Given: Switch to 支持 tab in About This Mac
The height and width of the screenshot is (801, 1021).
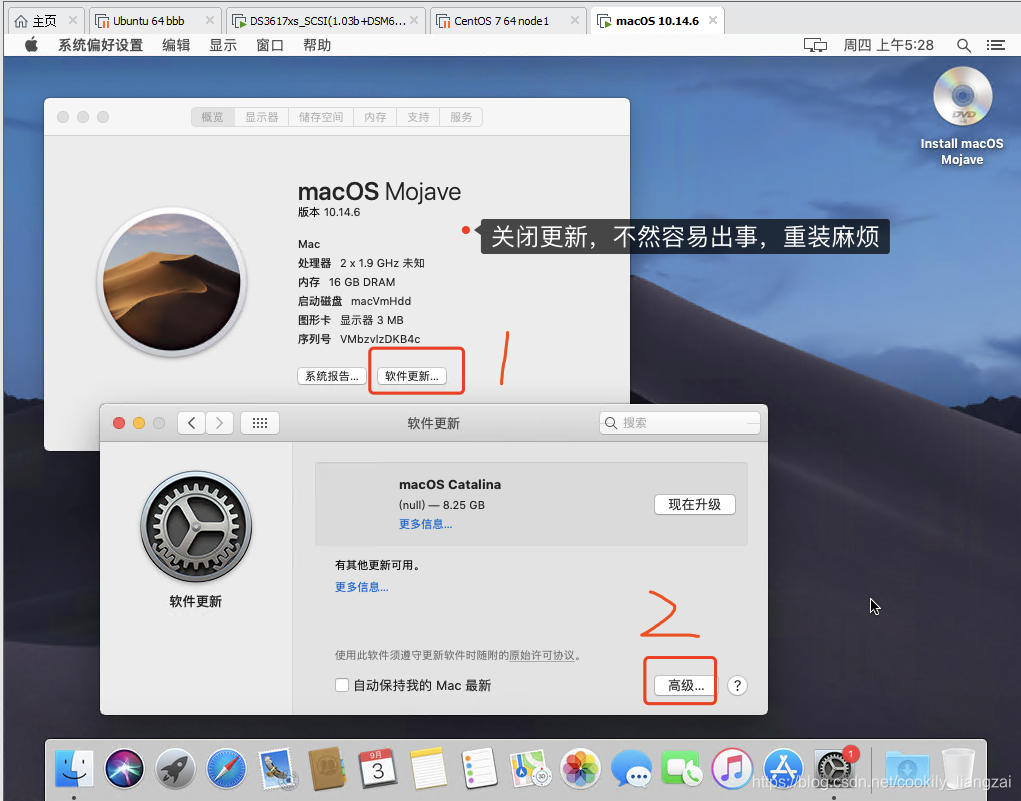Looking at the screenshot, I should coord(418,117).
